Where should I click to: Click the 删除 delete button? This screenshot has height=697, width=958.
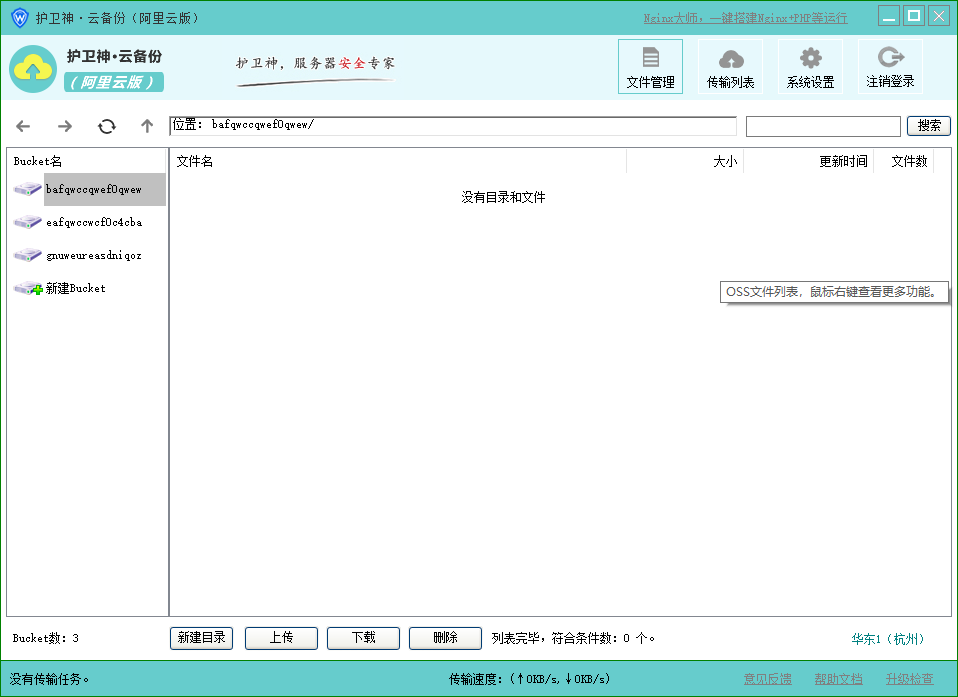coord(445,638)
